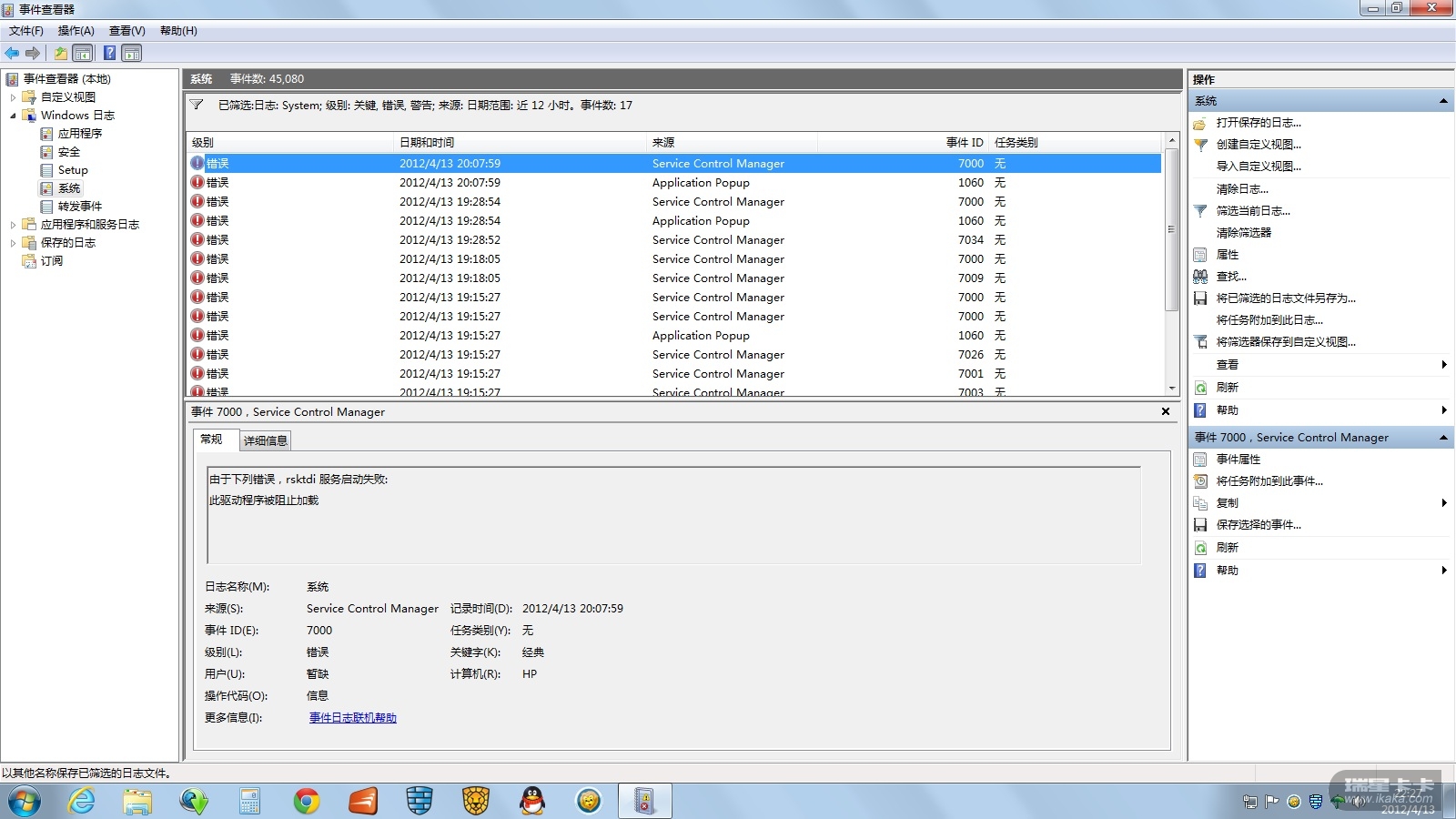Open QQ penguin icon on the taskbar
This screenshot has width=1456, height=819.
(532, 801)
